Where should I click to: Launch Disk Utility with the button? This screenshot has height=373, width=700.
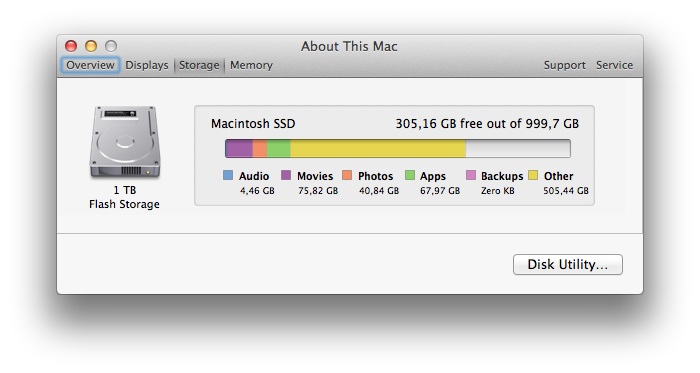(x=567, y=265)
